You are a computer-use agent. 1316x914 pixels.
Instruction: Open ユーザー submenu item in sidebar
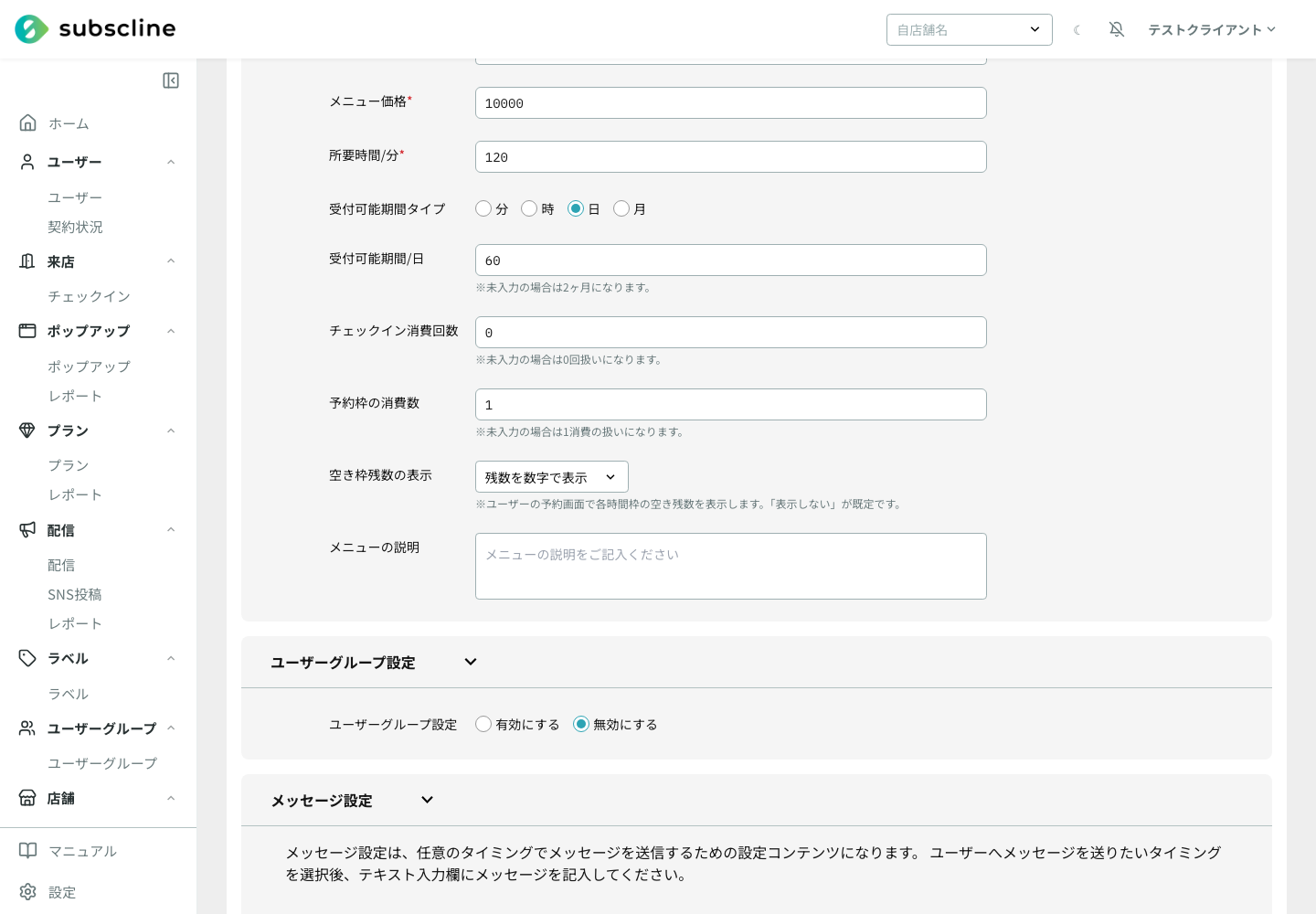75,197
